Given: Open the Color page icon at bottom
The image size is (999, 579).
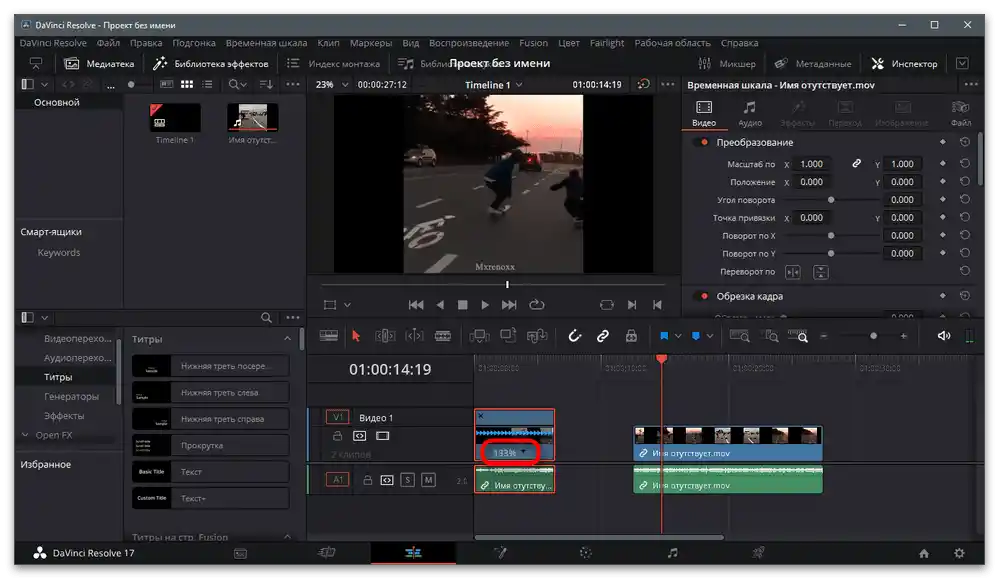Looking at the screenshot, I should click(x=586, y=553).
